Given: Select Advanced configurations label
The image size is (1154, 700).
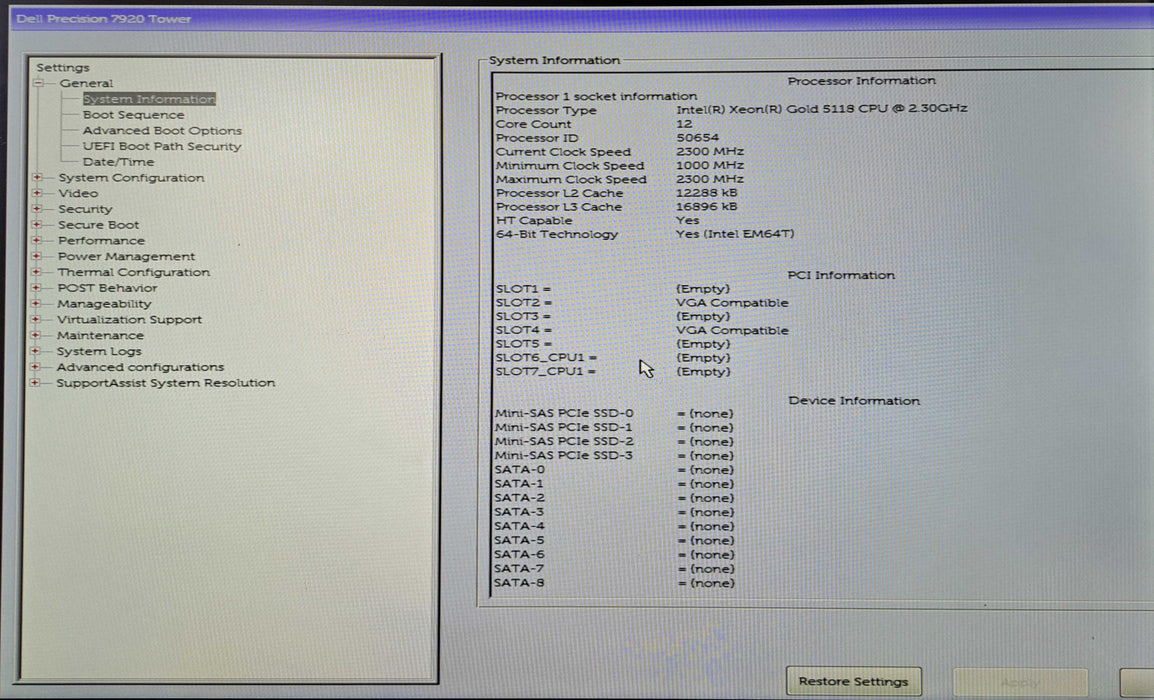Looking at the screenshot, I should (x=140, y=367).
